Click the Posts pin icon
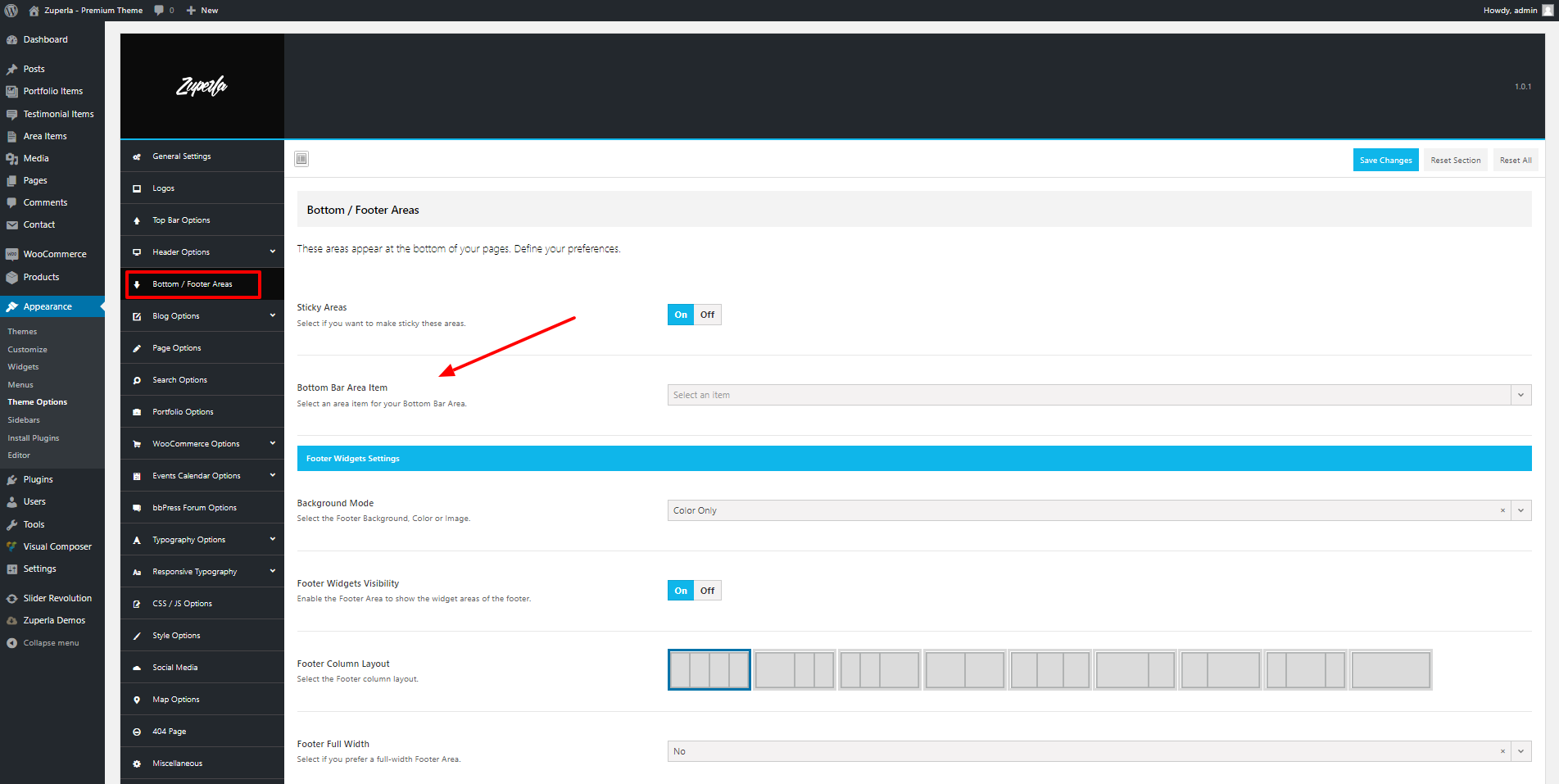Viewport: 1559px width, 784px height. point(11,69)
